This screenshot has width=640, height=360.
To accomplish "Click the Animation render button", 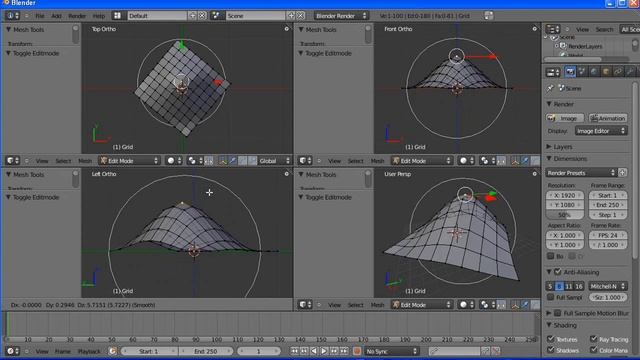I will 608,118.
